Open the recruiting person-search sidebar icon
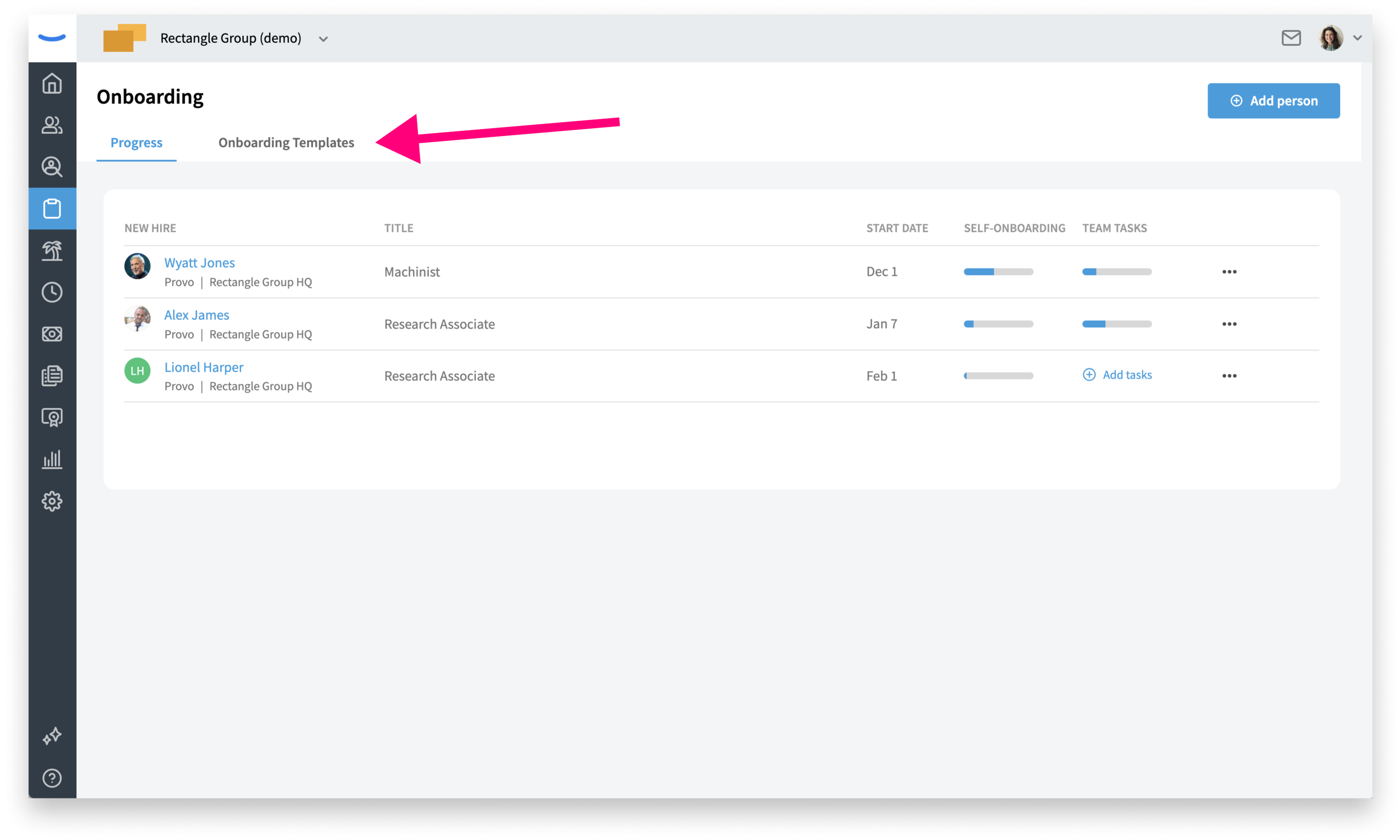This screenshot has height=840, width=1400. (x=52, y=167)
